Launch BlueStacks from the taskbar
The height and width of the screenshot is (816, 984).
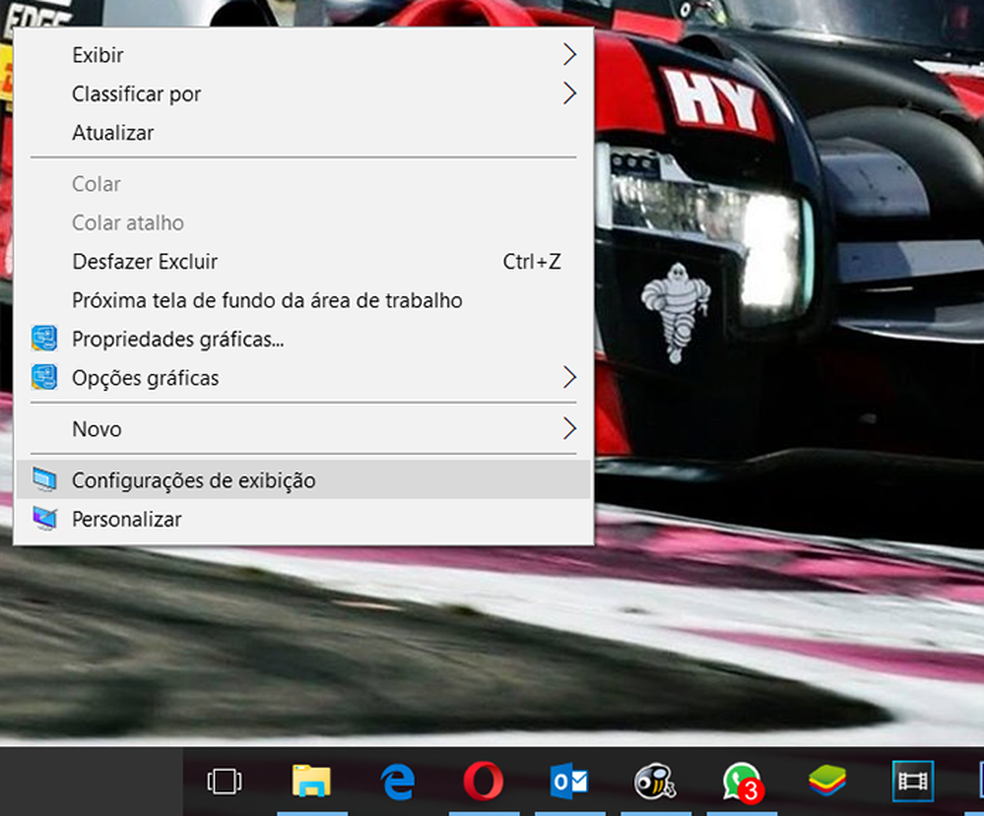tap(827, 781)
